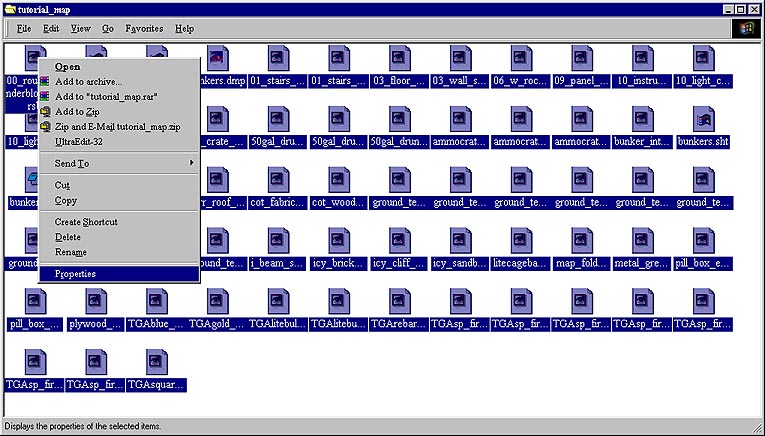Click the bunkers.sht file icon
This screenshot has height=436, width=765.
pos(703,119)
